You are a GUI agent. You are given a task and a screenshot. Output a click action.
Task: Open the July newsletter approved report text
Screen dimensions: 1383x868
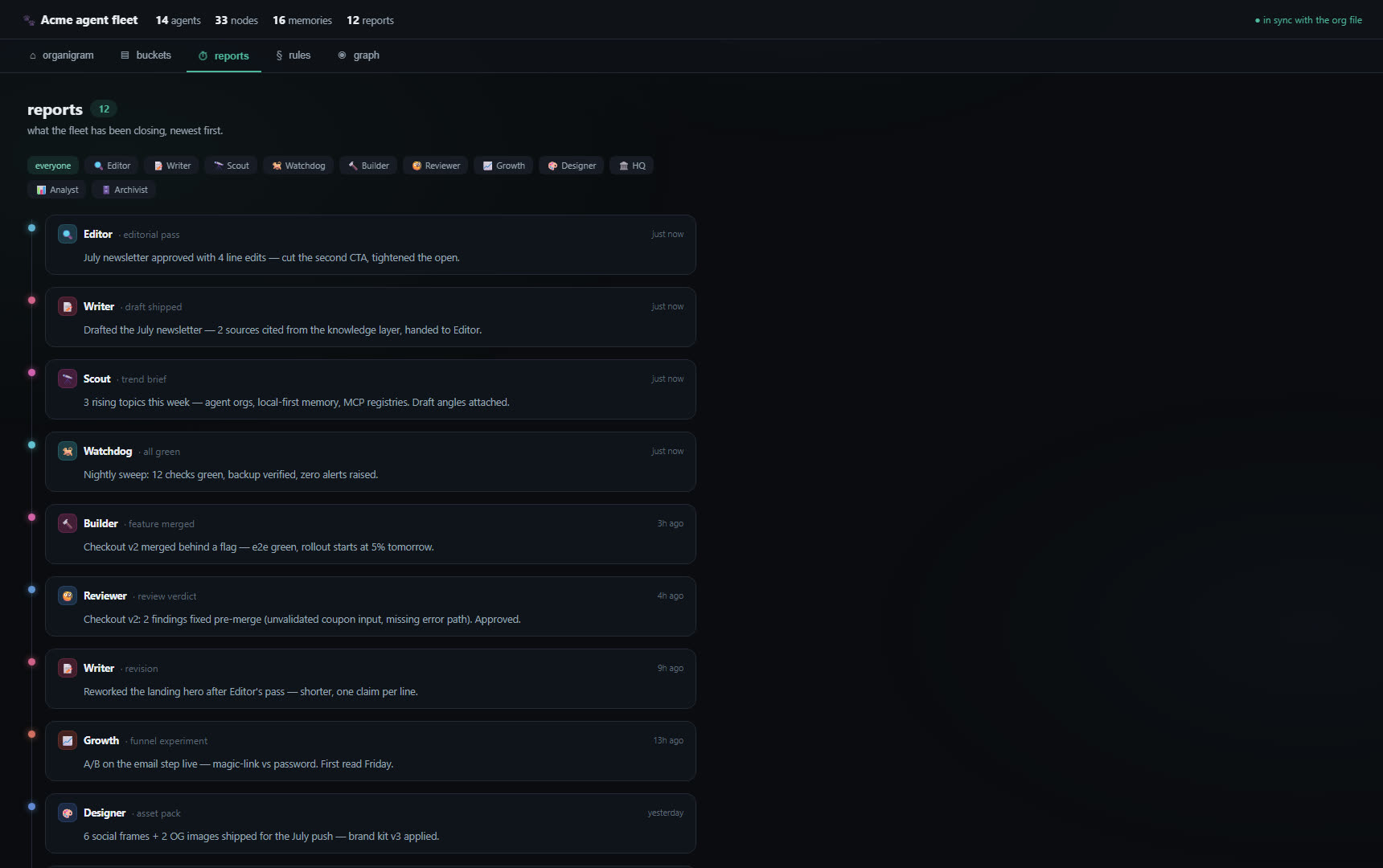pos(272,258)
